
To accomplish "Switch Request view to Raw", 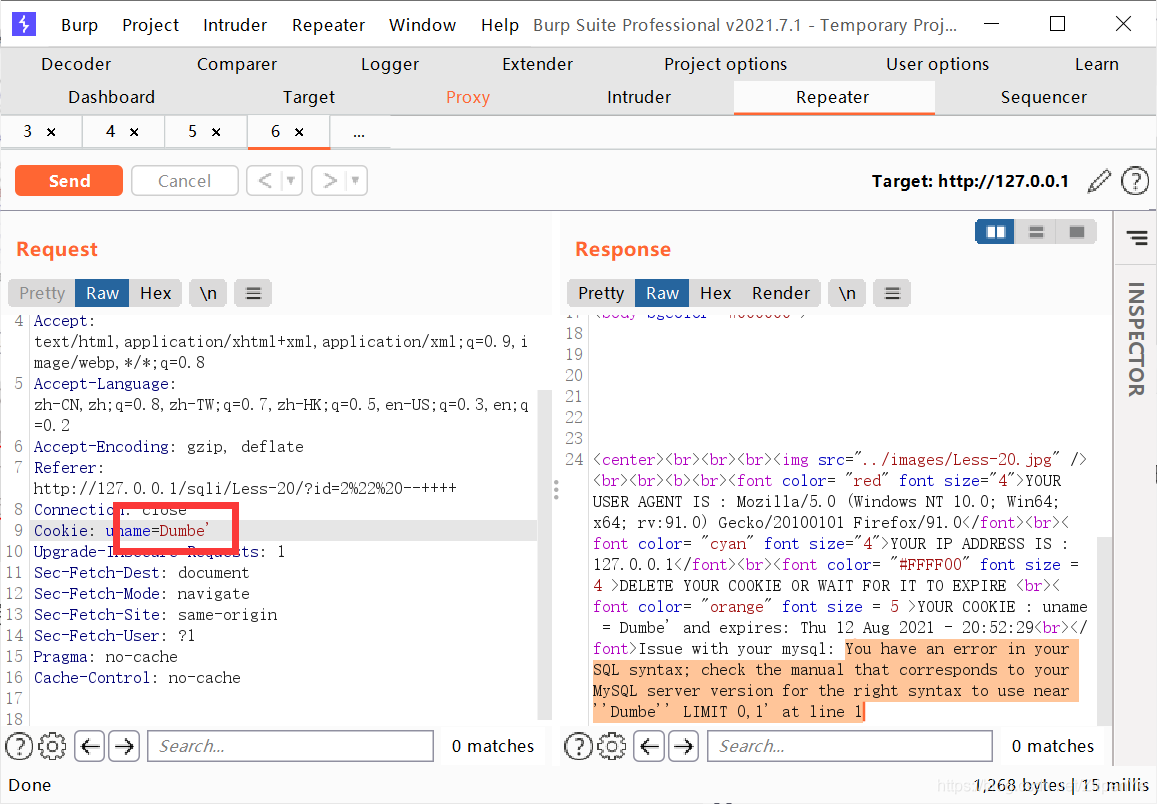I will tap(102, 294).
